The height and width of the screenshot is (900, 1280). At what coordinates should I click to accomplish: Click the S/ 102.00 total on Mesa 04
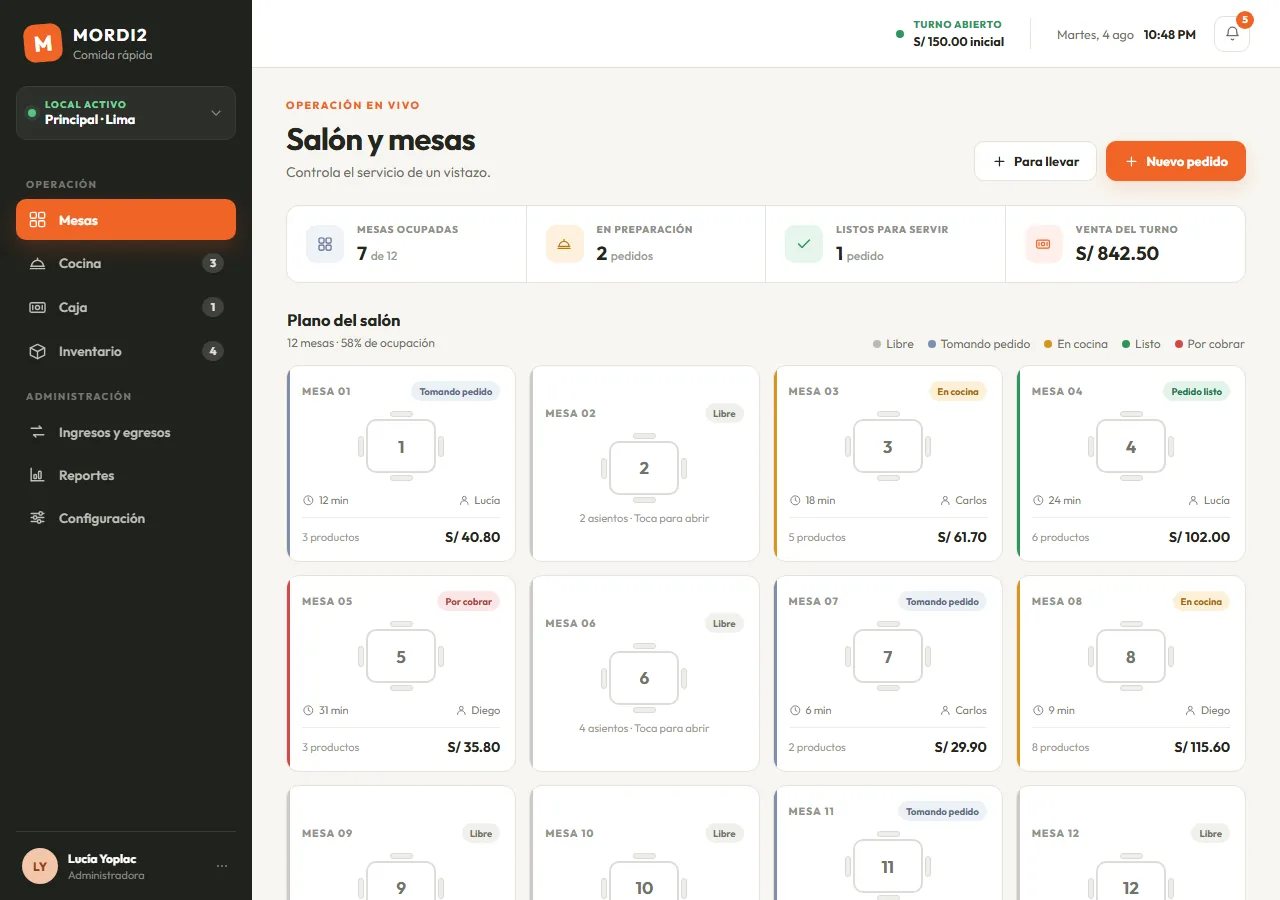[1200, 537]
